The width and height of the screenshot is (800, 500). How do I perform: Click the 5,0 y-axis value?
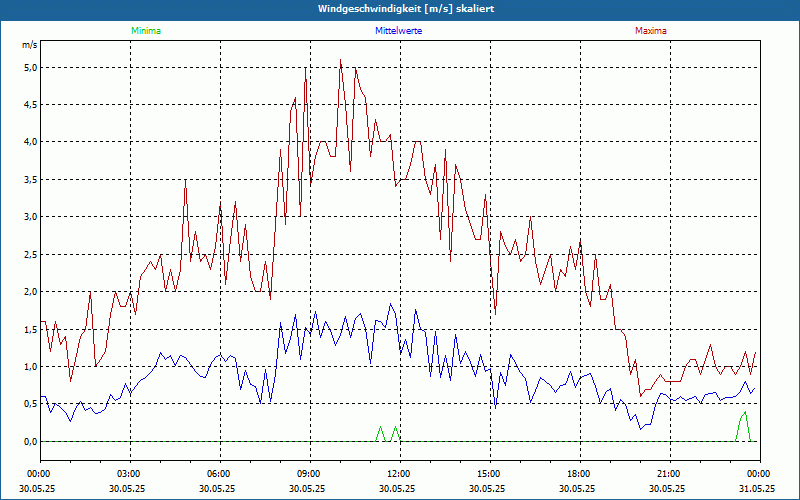click(31, 67)
